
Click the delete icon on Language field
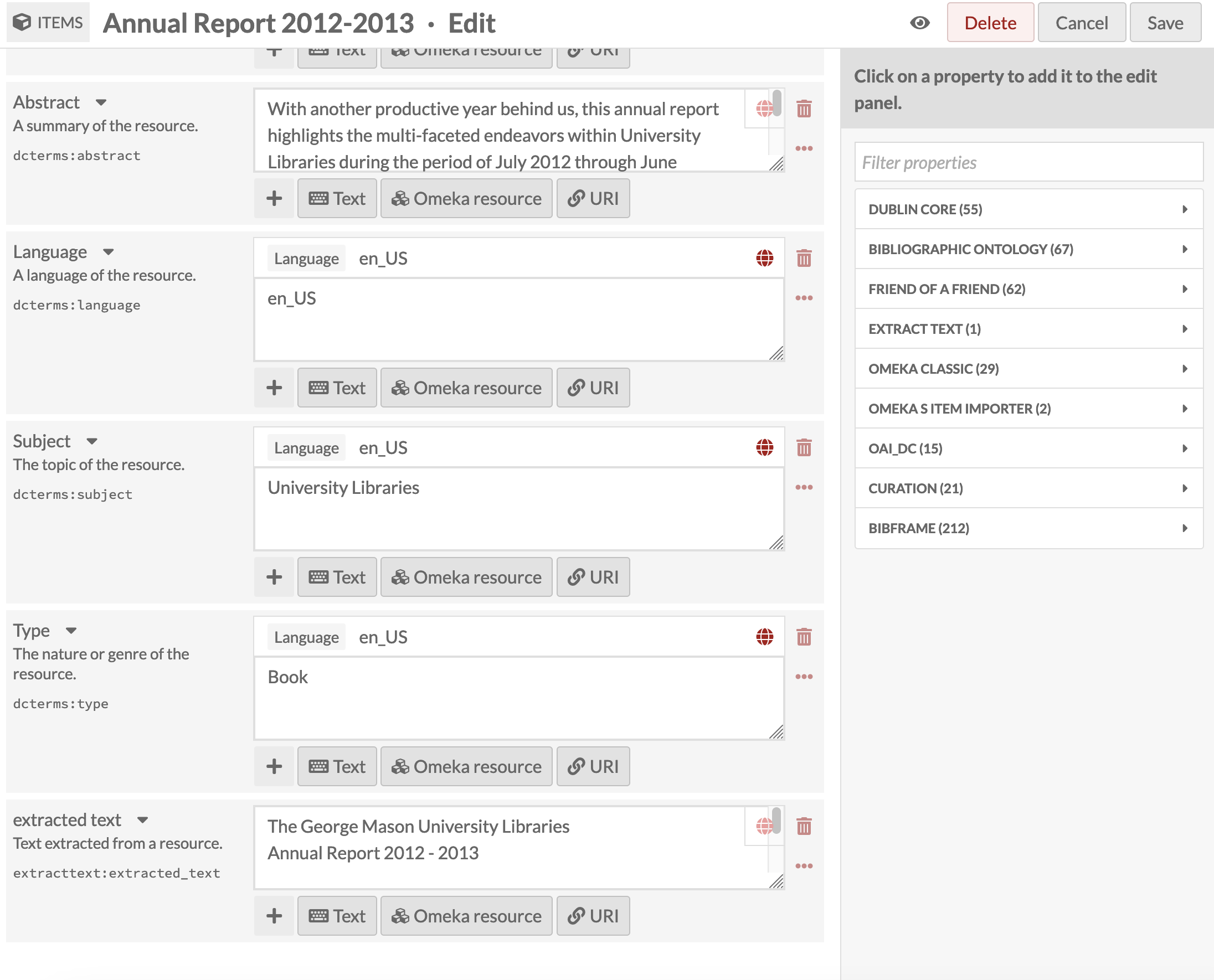(805, 258)
